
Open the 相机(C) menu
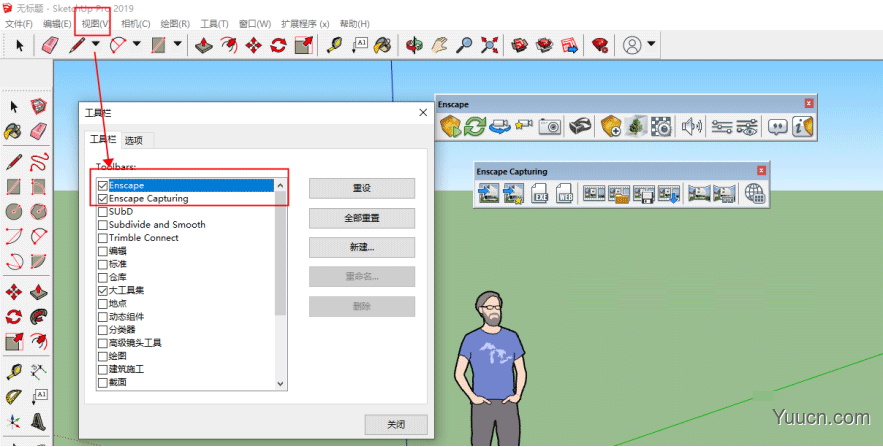pyautogui.click(x=135, y=24)
